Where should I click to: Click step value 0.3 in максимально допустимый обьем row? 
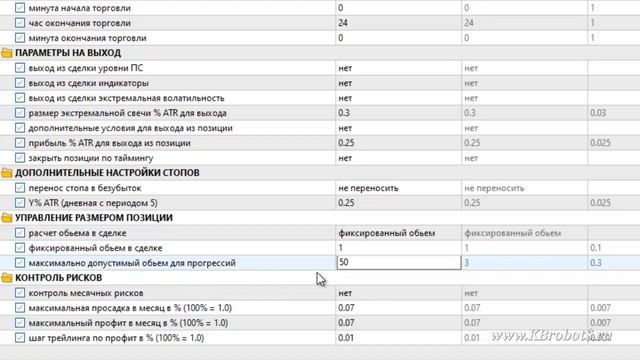point(596,263)
